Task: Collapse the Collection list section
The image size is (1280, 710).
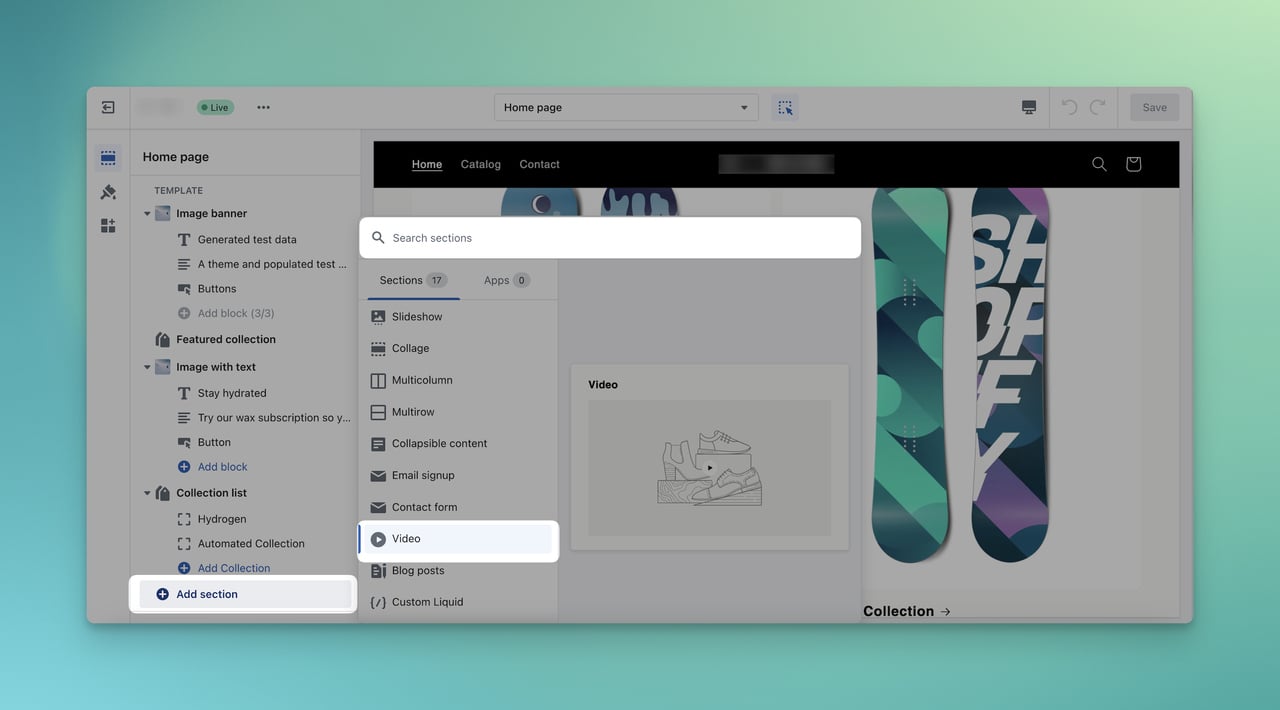Action: coord(147,493)
